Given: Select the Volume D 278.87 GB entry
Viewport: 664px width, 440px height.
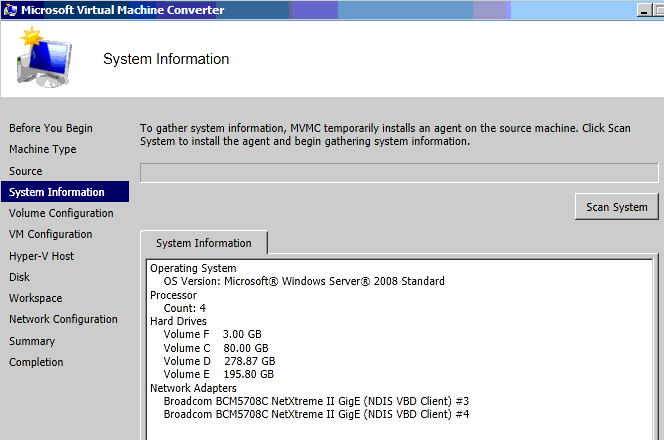Looking at the screenshot, I should [219, 361].
